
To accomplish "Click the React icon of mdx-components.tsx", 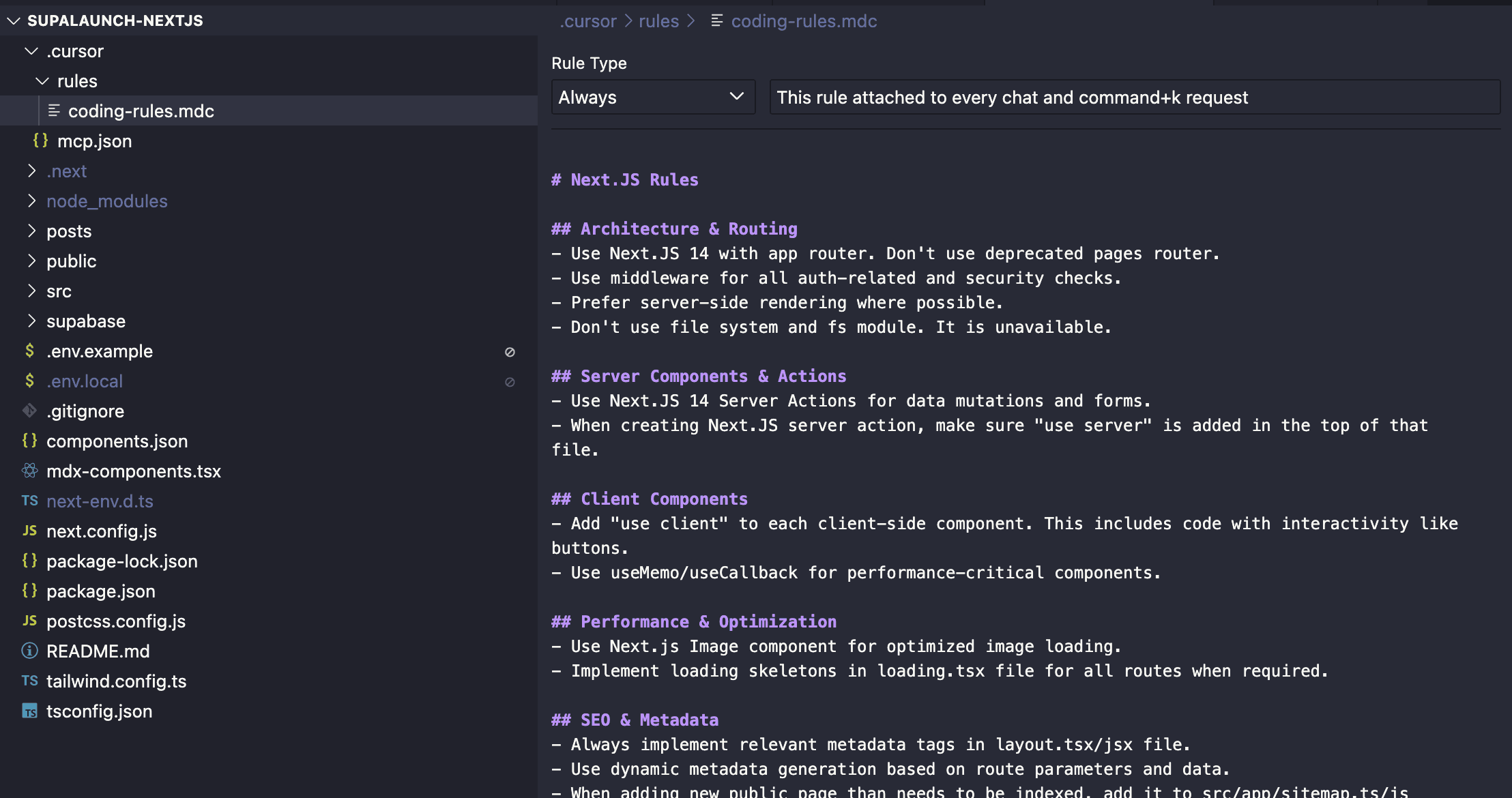I will [x=29, y=471].
